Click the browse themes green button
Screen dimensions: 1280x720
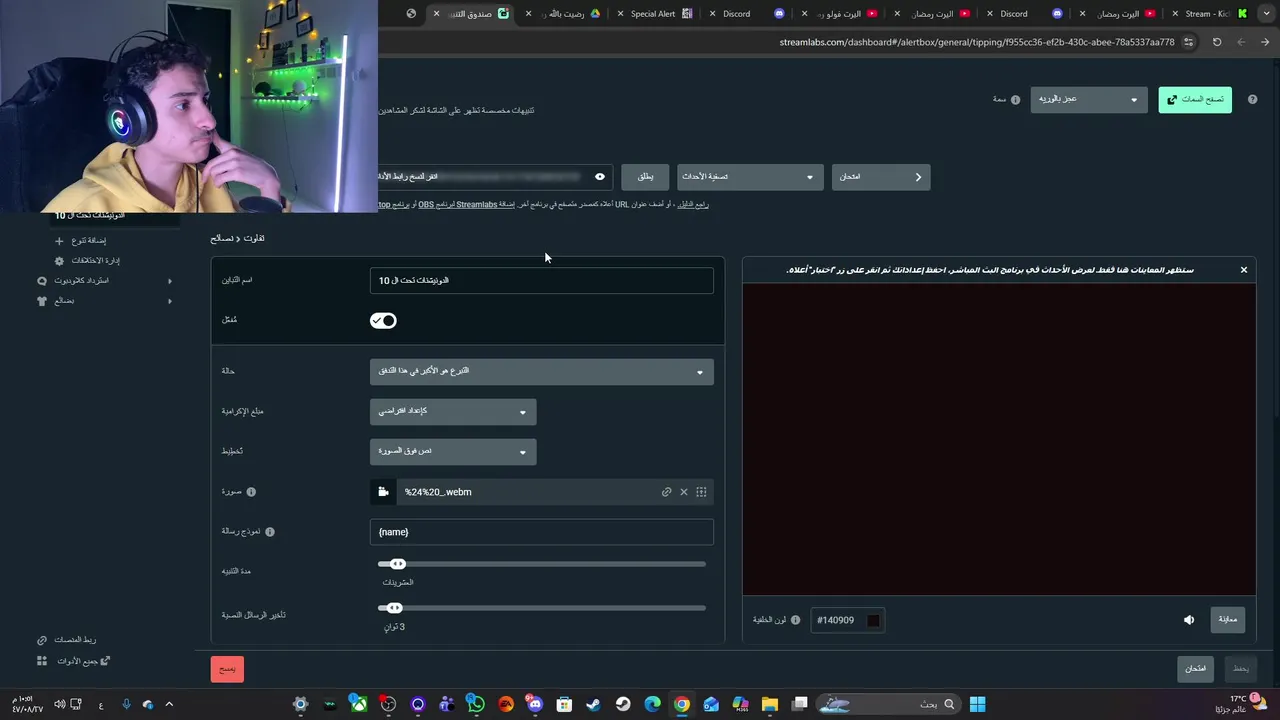point(1195,100)
